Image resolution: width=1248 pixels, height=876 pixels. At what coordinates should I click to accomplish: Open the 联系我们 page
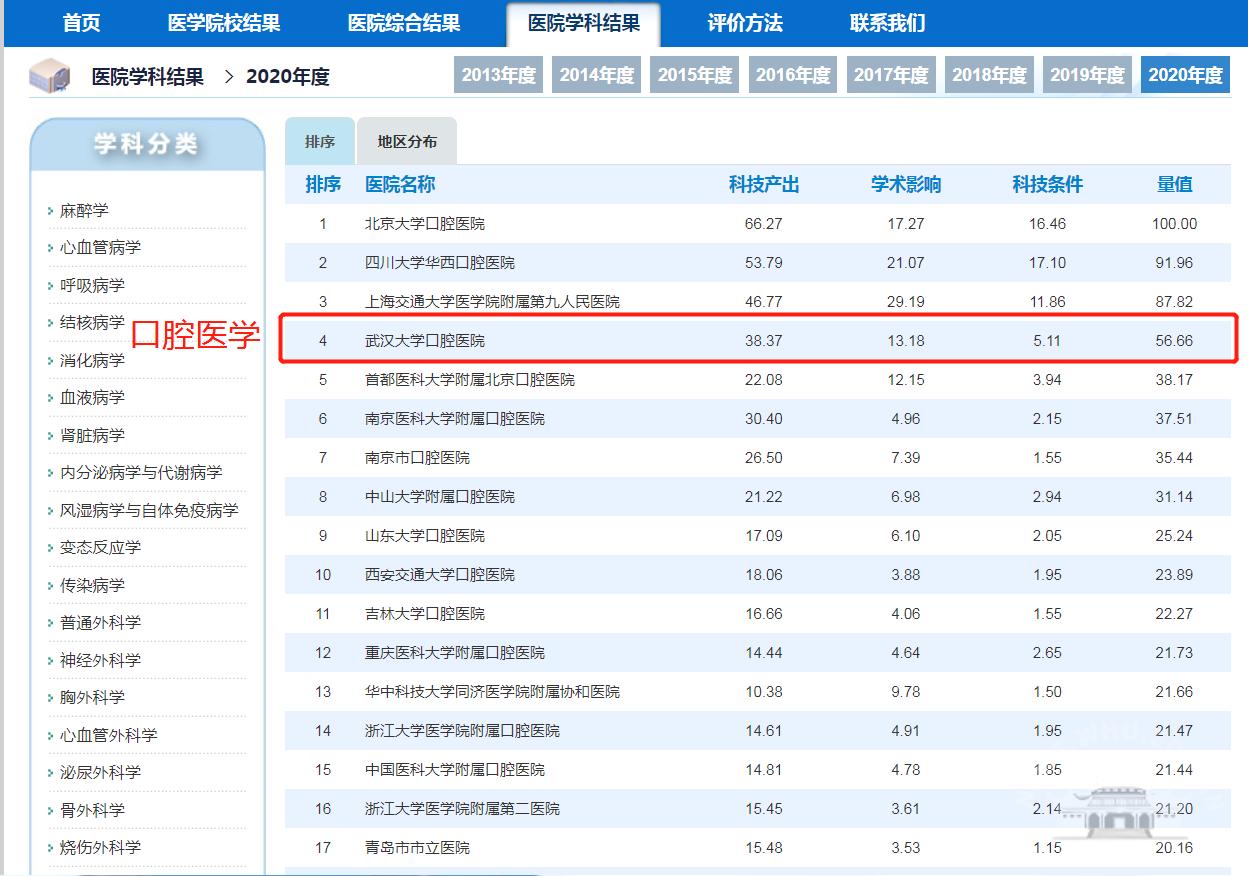tap(887, 23)
